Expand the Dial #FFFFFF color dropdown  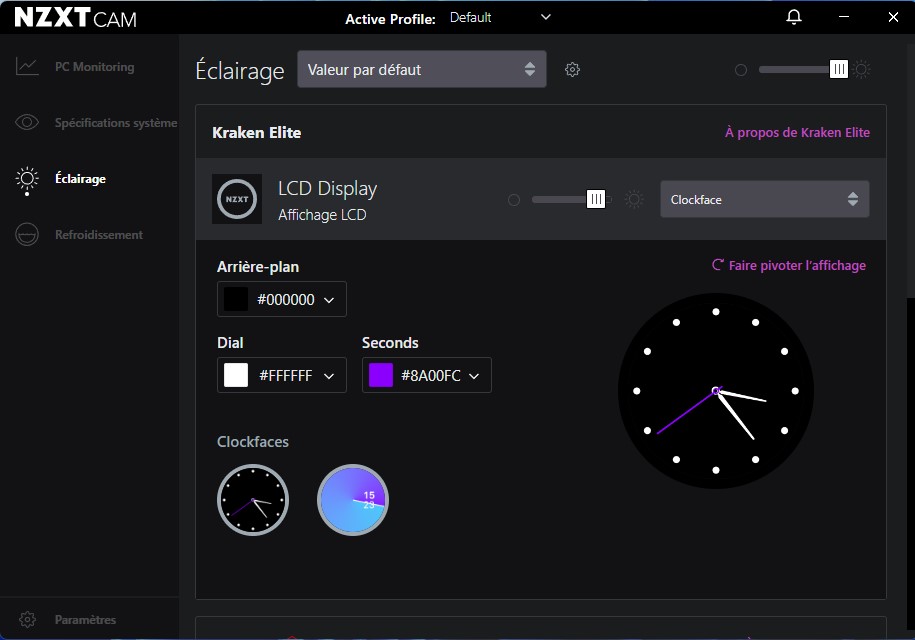coord(281,375)
